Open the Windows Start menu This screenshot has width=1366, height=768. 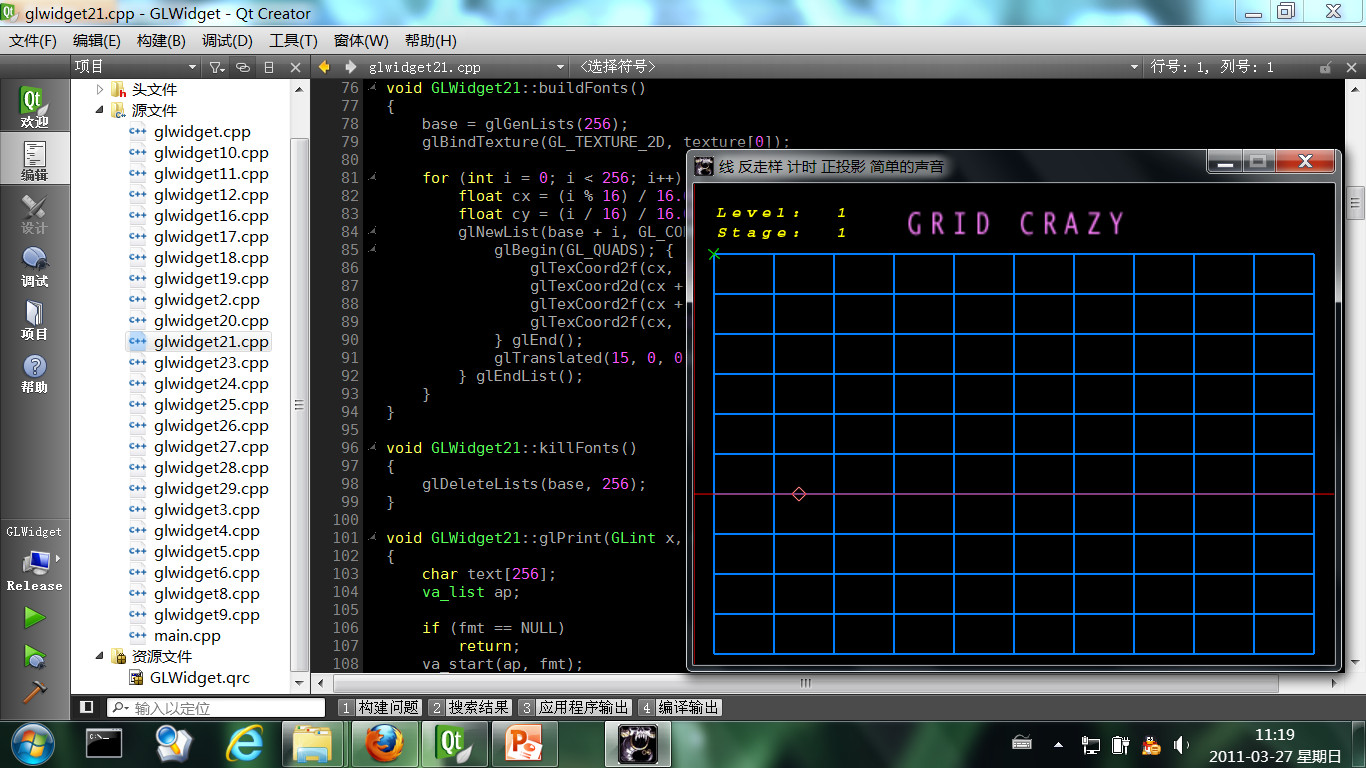31,743
